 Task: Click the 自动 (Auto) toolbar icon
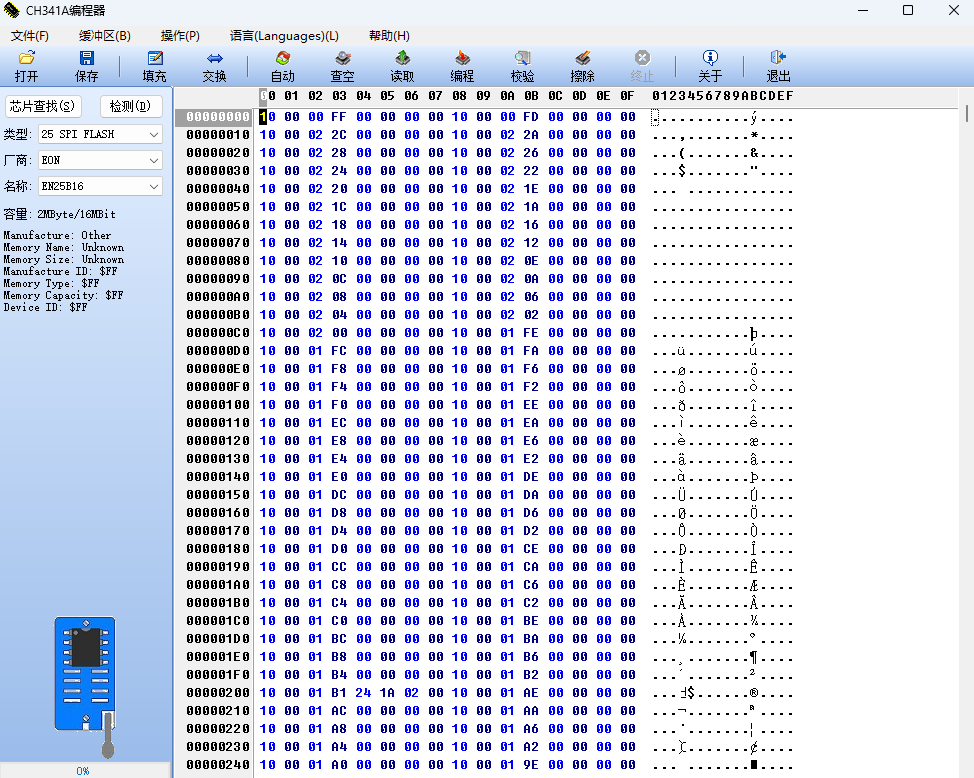click(283, 66)
